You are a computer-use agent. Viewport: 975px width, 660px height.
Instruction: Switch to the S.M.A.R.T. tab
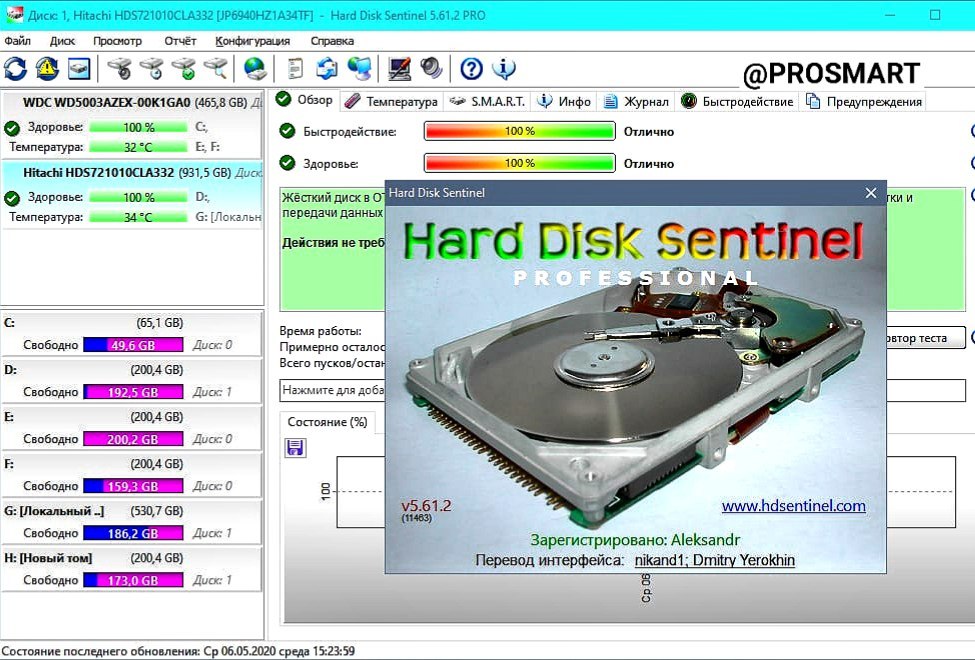488,101
